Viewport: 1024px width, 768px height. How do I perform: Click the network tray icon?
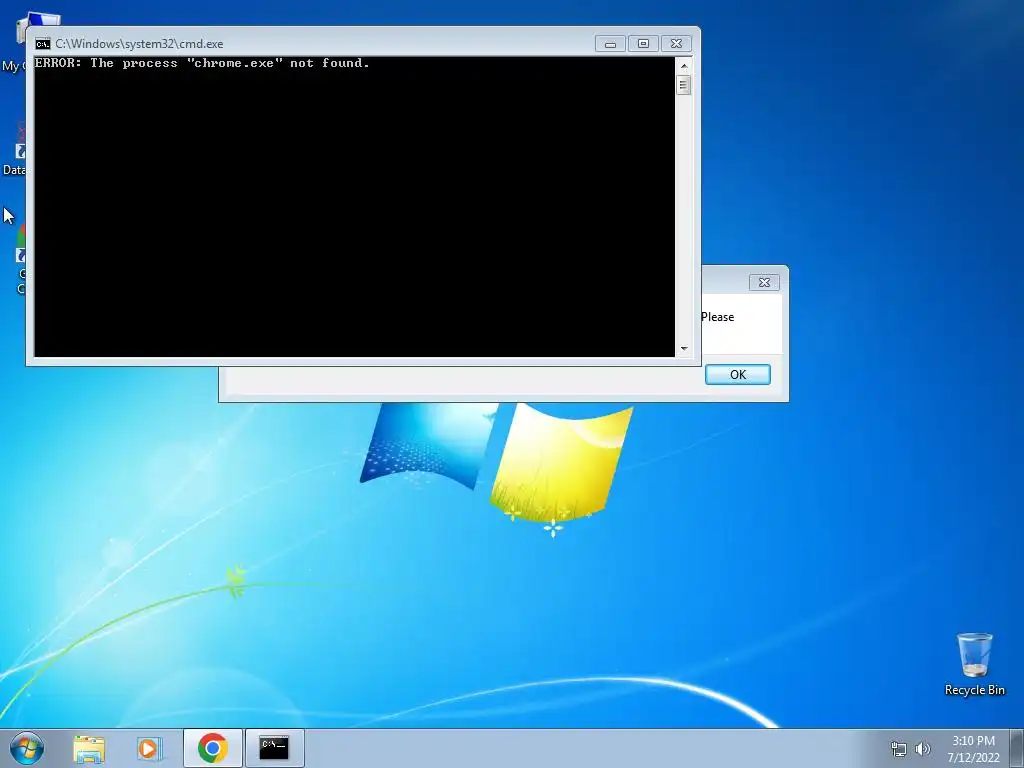tap(899, 749)
